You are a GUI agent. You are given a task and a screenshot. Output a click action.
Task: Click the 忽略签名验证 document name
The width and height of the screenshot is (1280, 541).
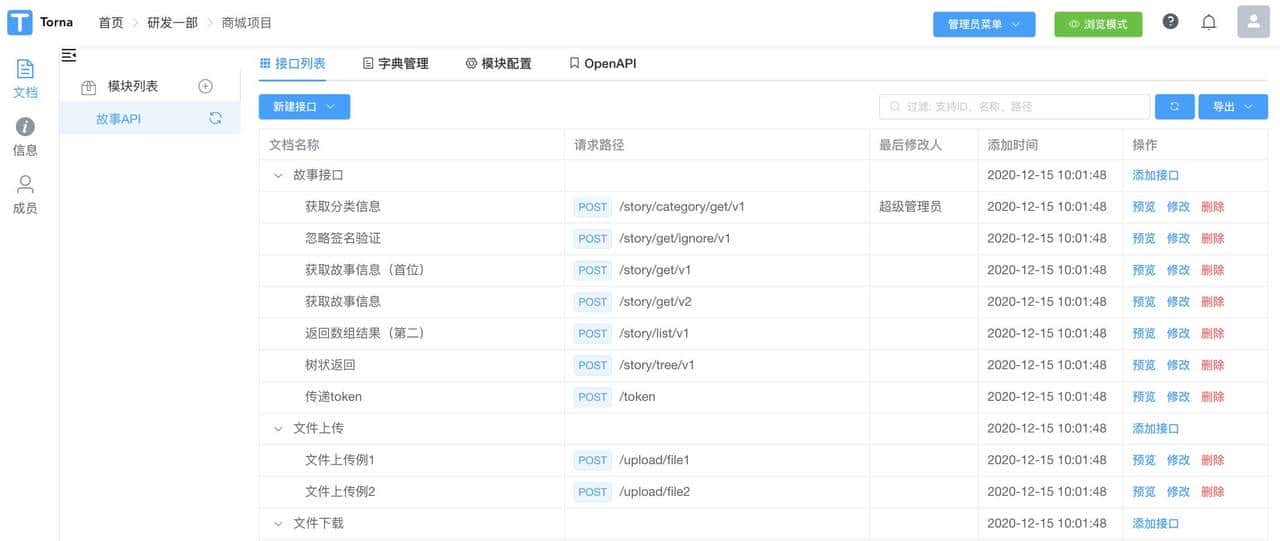[342, 238]
